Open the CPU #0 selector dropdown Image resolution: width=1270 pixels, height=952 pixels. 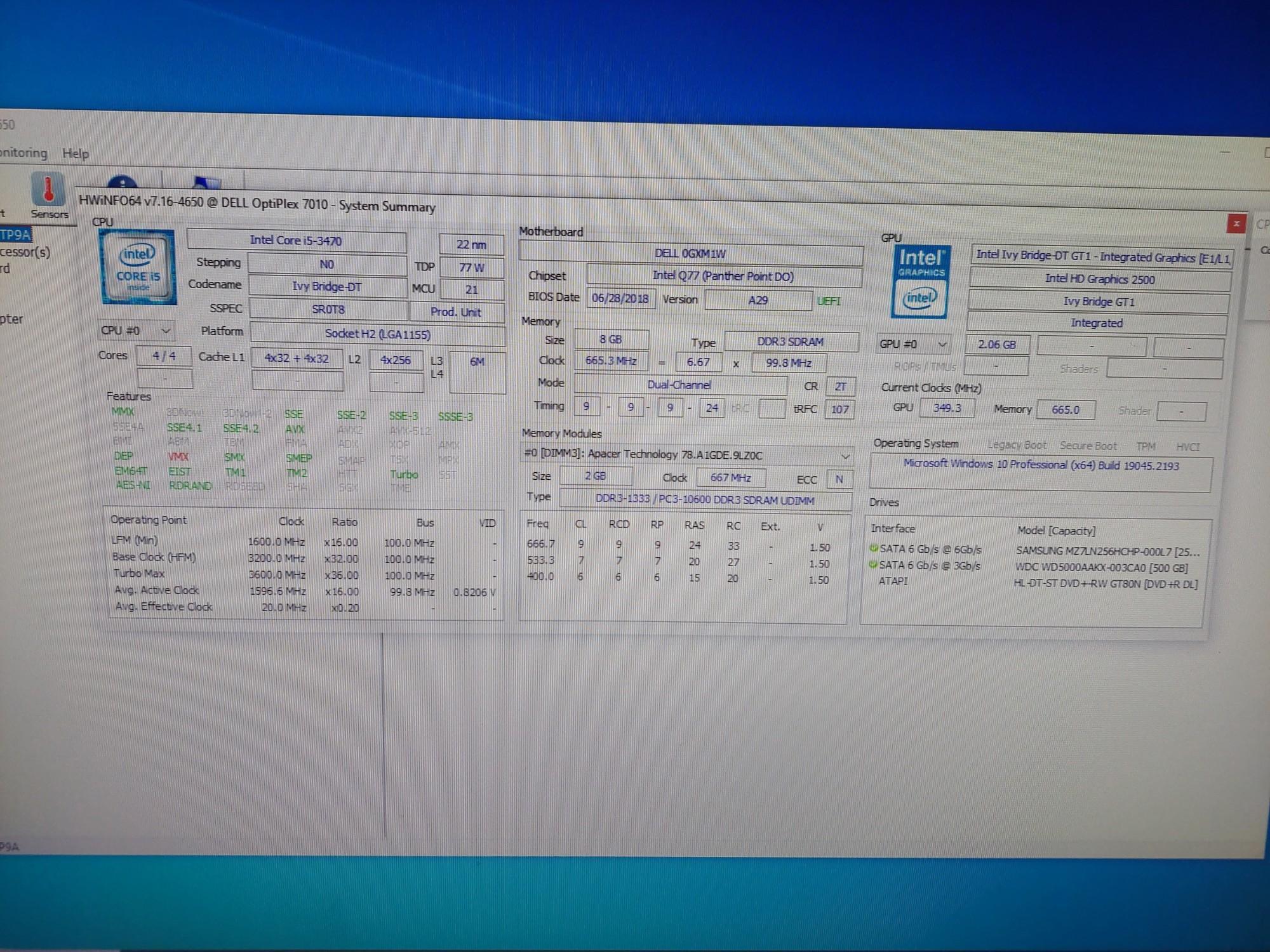[136, 331]
